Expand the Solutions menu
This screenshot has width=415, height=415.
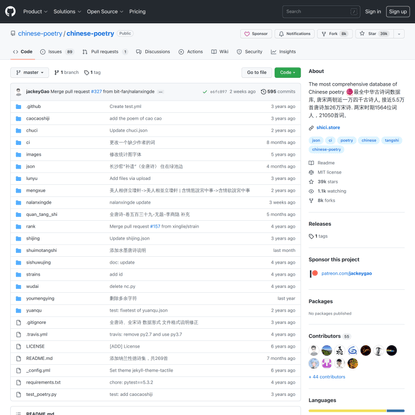coord(67,11)
